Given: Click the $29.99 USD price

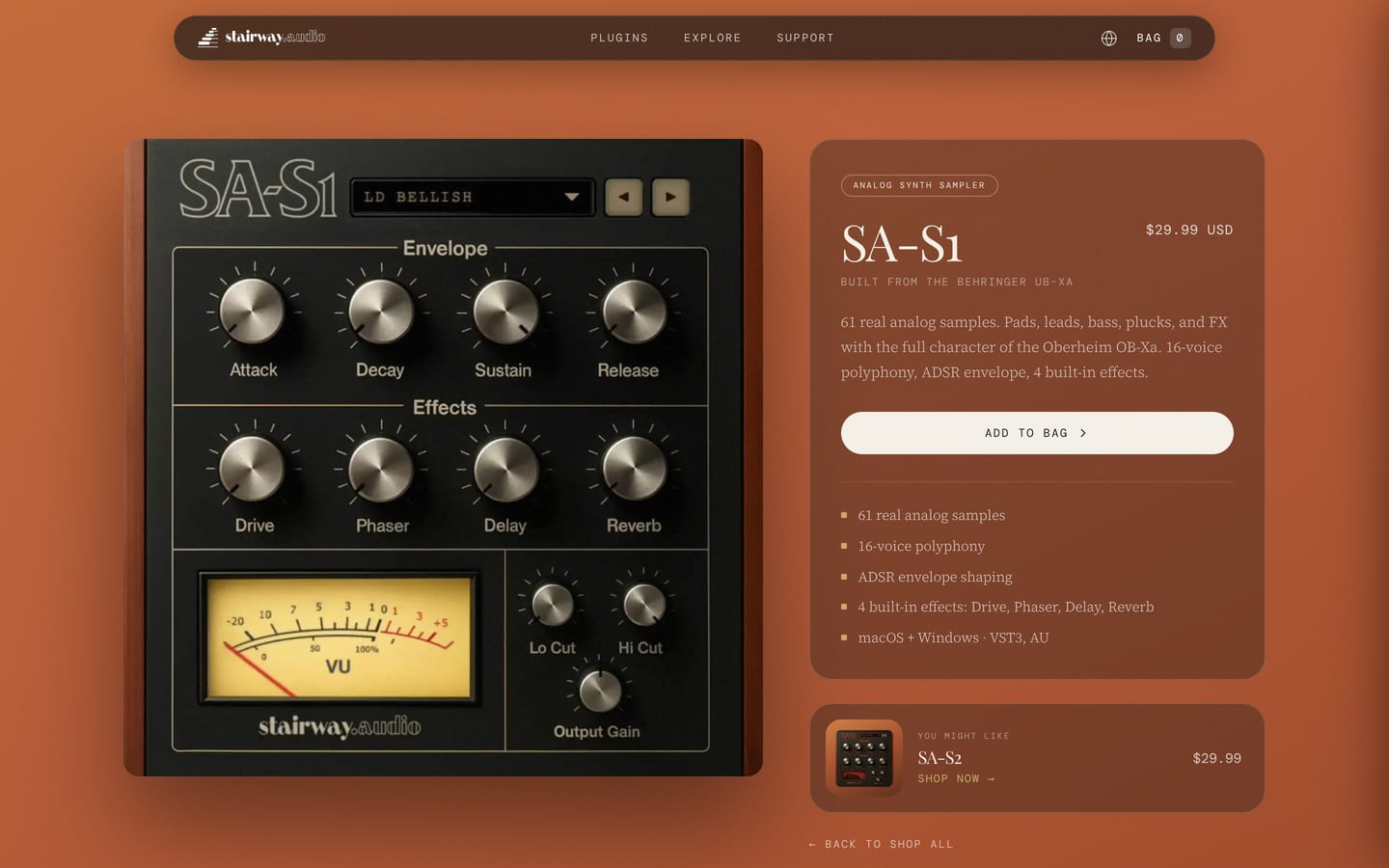Looking at the screenshot, I should pos(1189,230).
